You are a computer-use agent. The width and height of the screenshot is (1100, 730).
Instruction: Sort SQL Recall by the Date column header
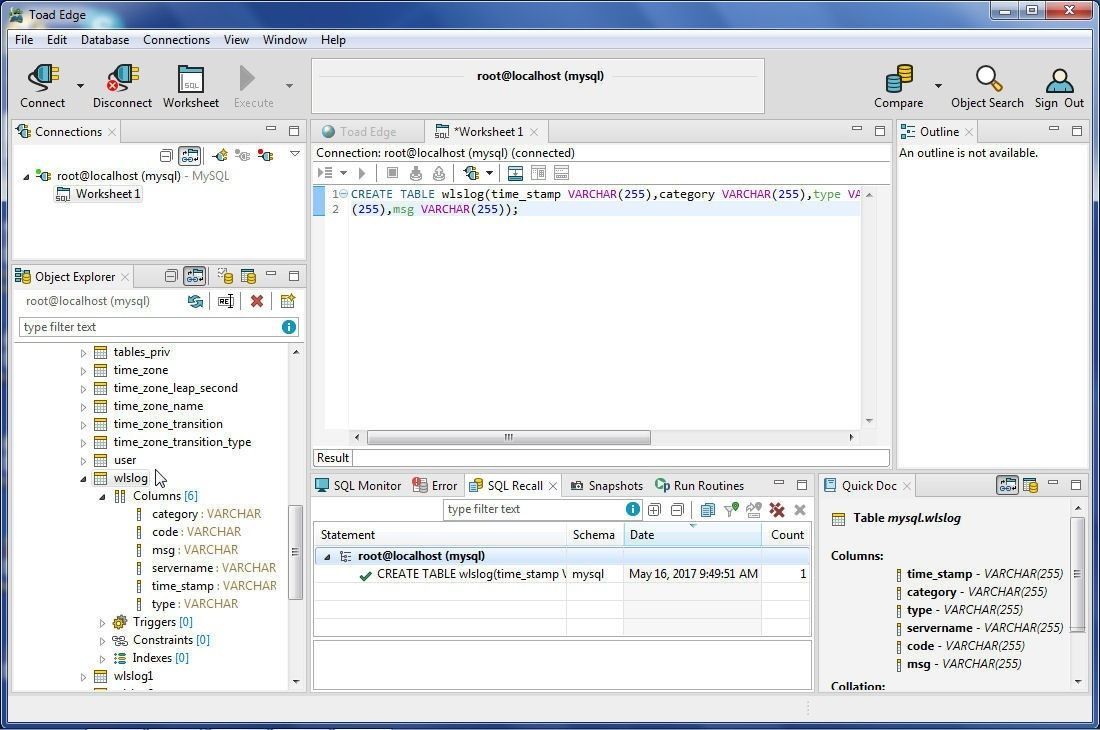click(692, 535)
